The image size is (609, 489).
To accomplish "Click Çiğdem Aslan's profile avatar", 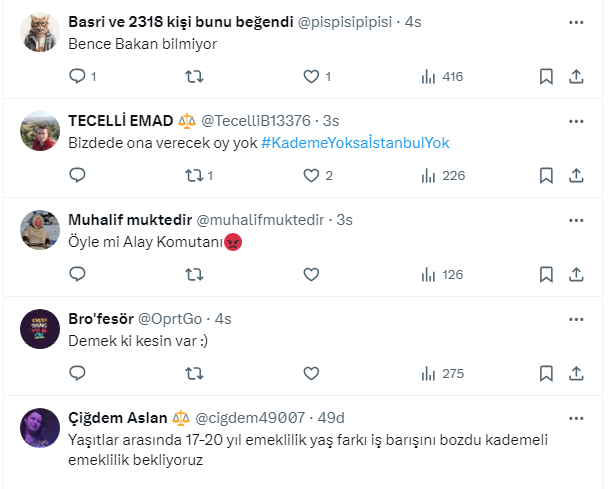I will (40, 428).
